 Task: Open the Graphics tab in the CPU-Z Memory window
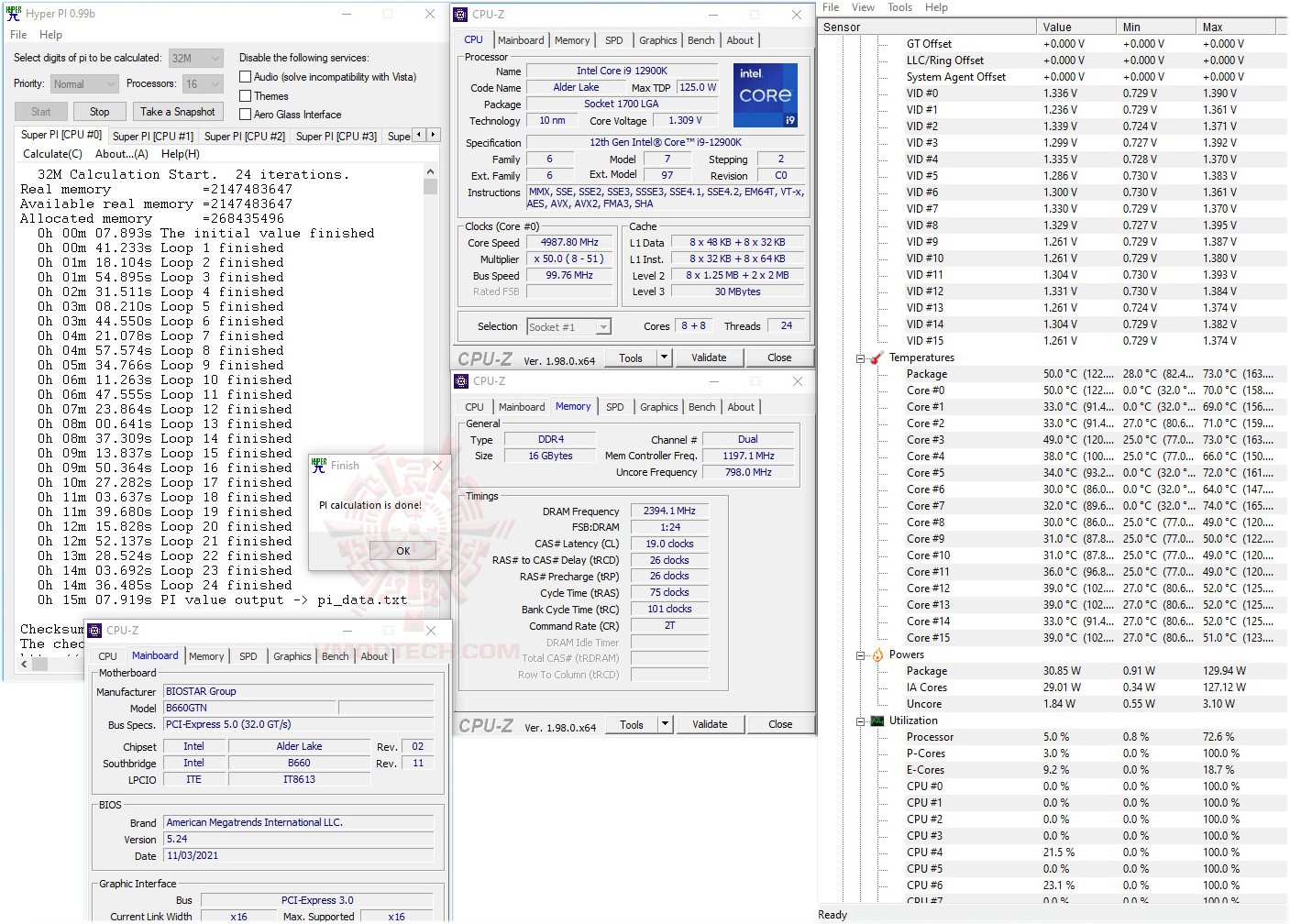click(659, 407)
